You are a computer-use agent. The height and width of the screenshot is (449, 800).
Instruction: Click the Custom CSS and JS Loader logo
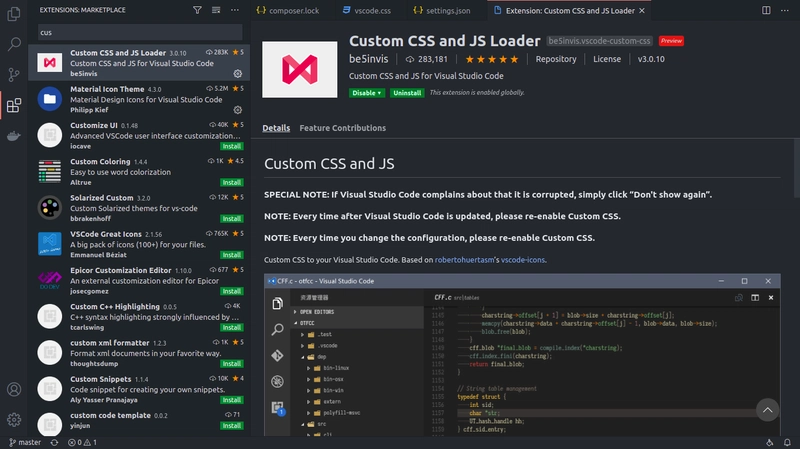pos(299,69)
